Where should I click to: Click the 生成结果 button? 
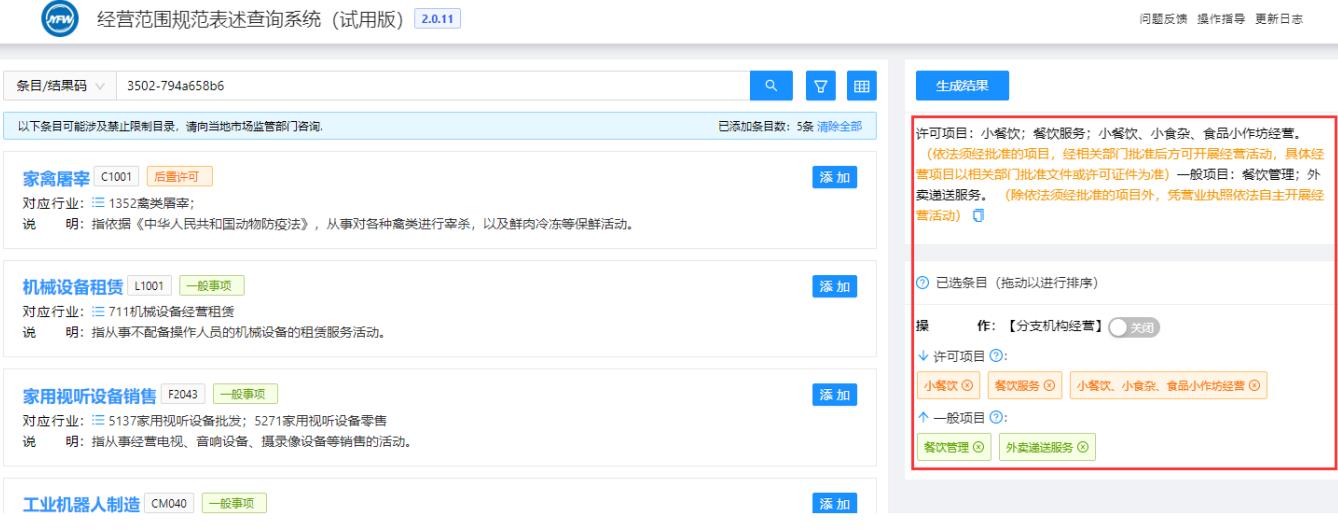click(x=962, y=86)
